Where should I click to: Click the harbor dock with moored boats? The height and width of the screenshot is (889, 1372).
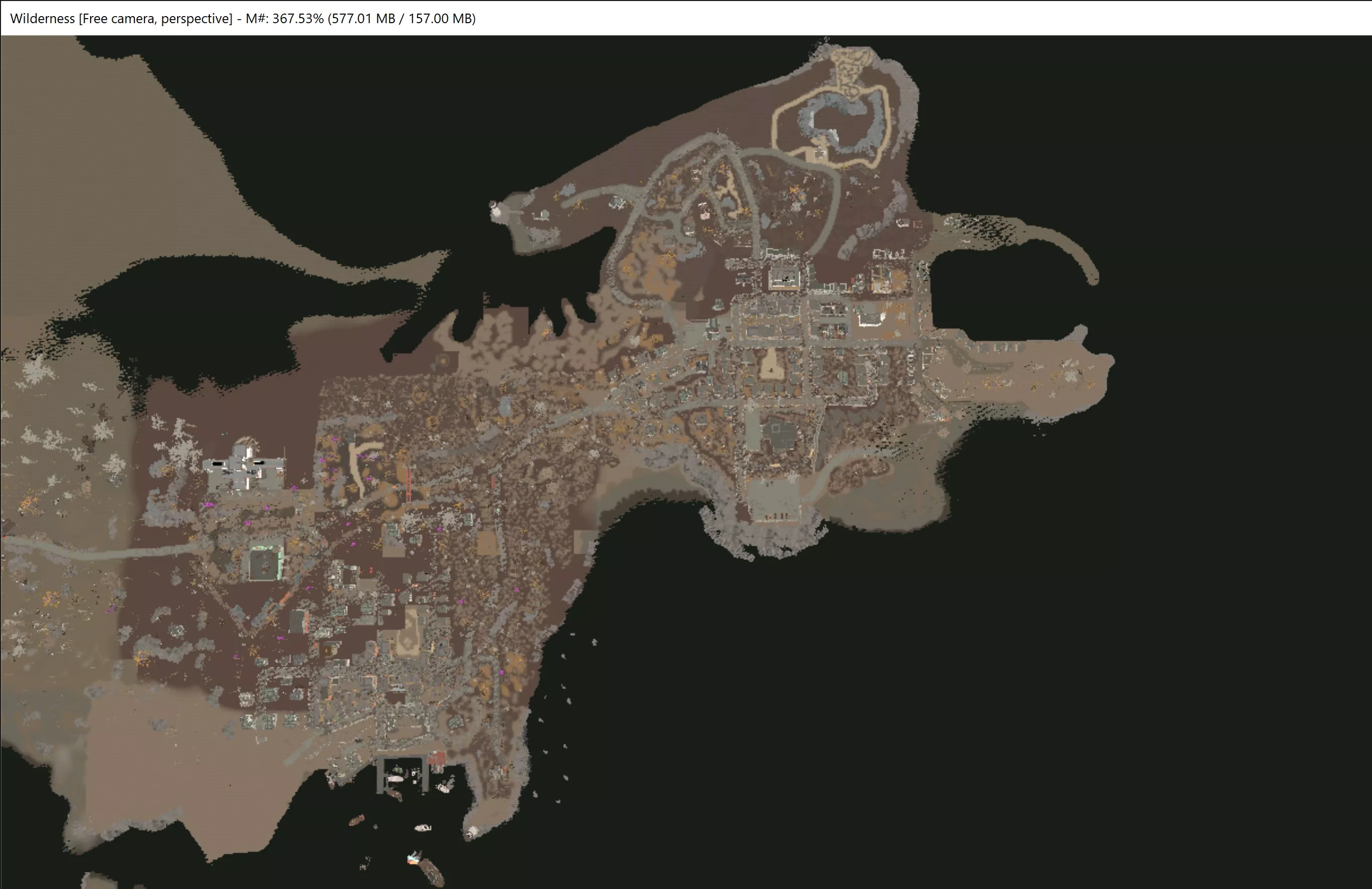(403, 774)
